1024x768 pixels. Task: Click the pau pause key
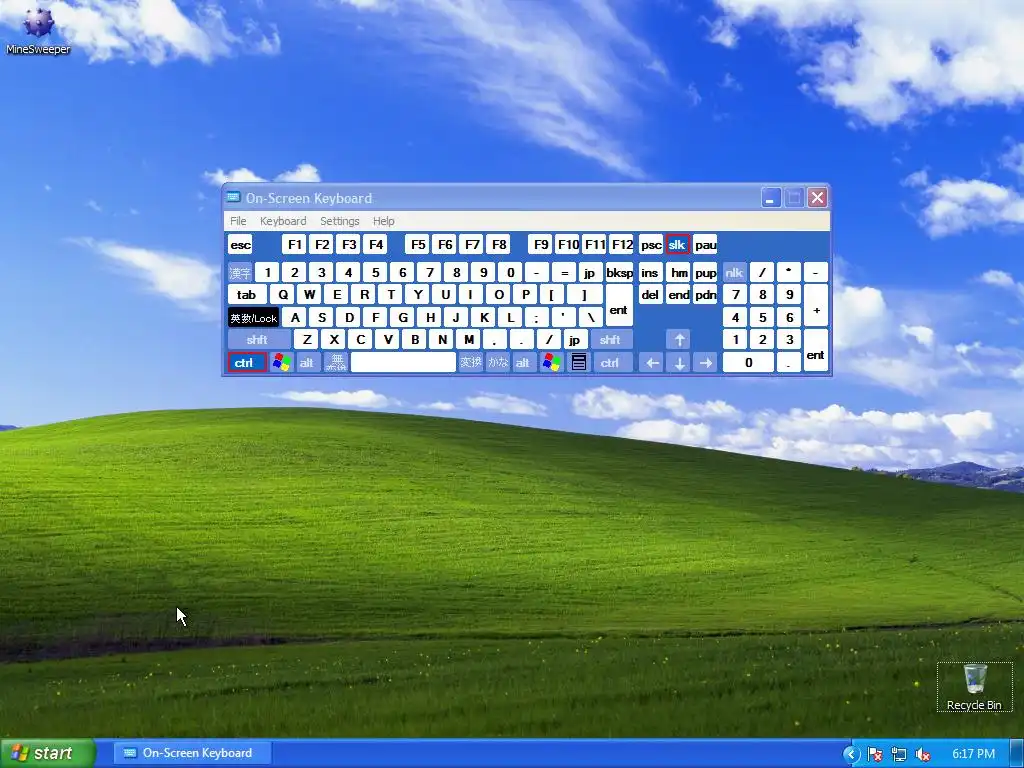[705, 245]
